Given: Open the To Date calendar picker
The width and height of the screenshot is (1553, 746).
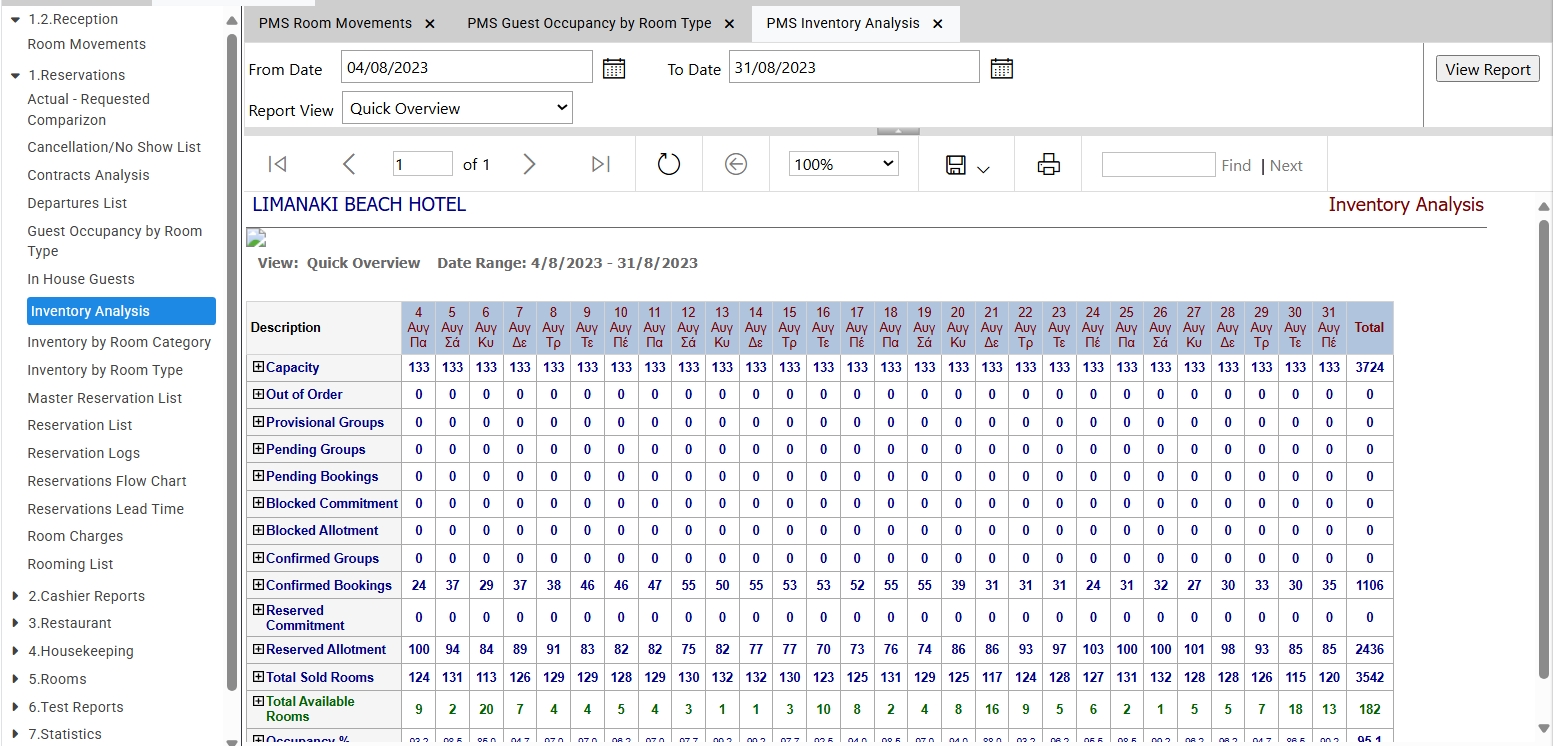Looking at the screenshot, I should (1001, 69).
